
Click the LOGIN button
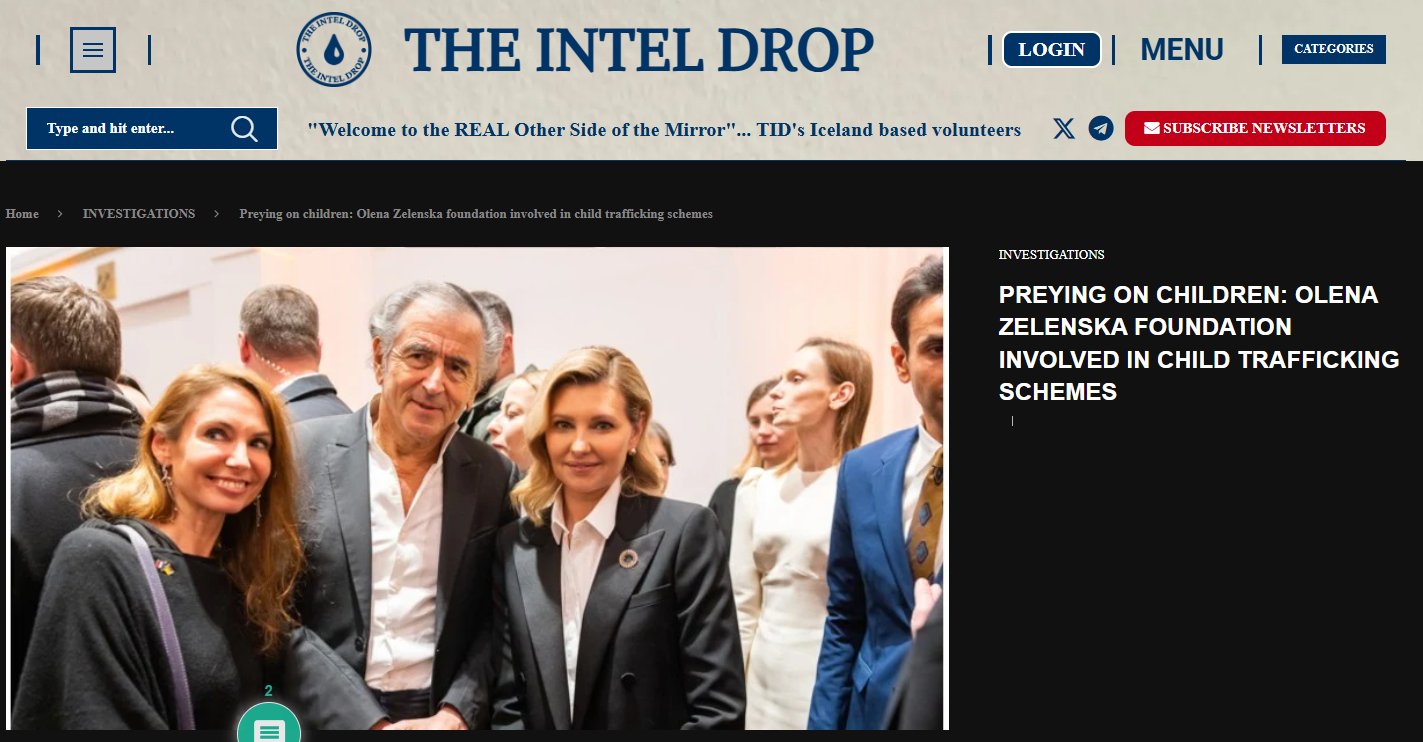pyautogui.click(x=1052, y=49)
